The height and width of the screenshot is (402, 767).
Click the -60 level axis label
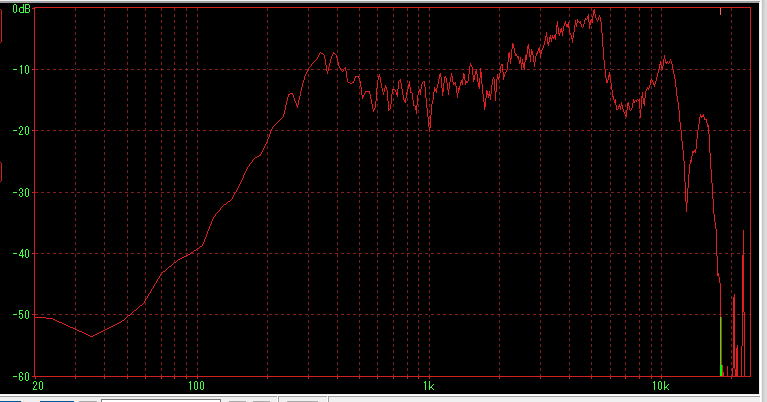(21, 377)
